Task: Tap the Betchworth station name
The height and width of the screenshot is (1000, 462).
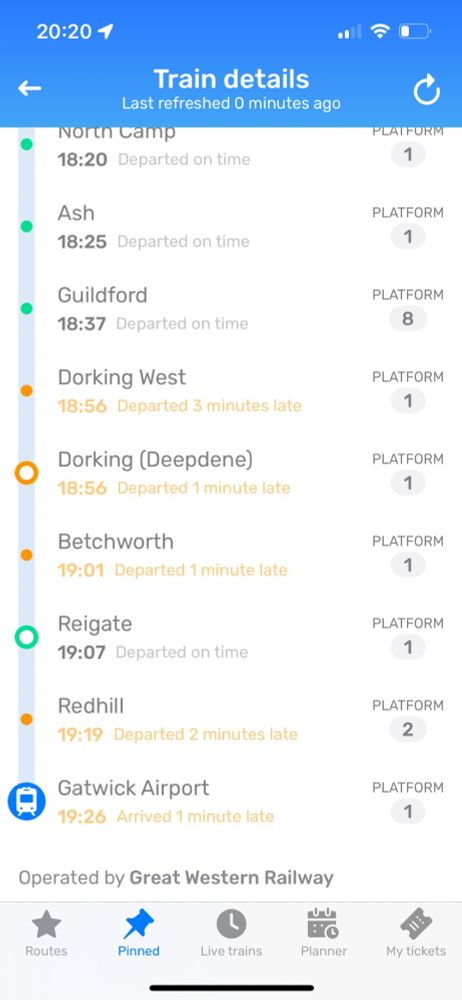Action: click(x=116, y=541)
